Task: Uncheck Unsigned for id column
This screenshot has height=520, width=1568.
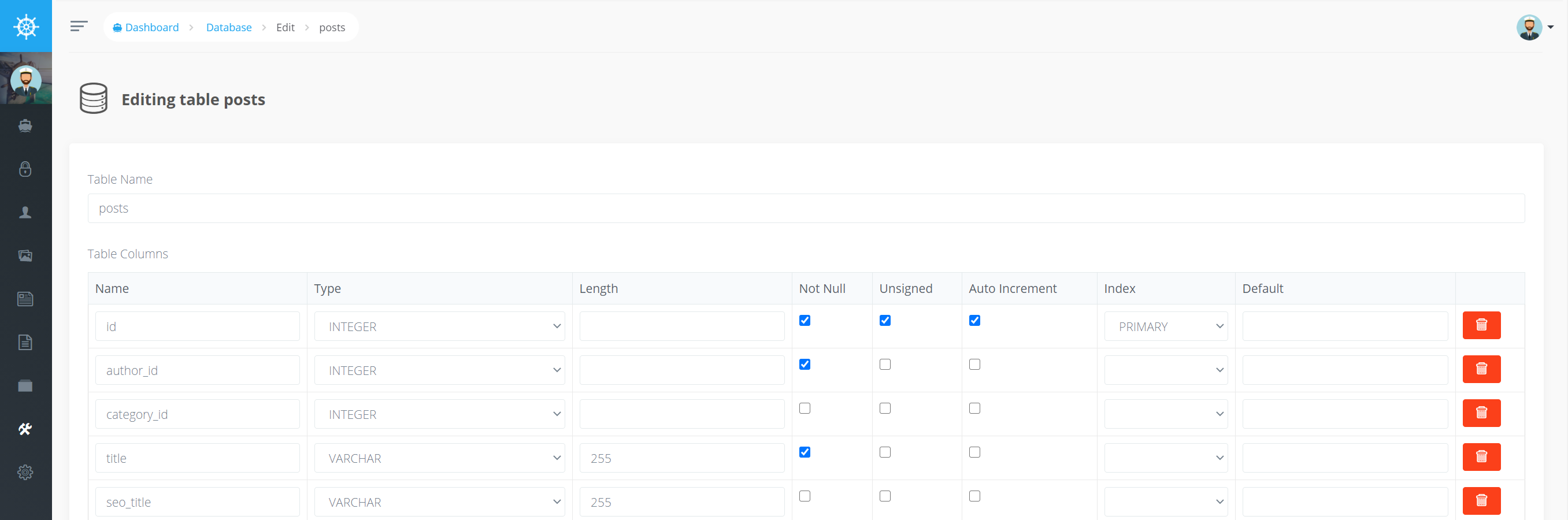Action: pos(885,321)
